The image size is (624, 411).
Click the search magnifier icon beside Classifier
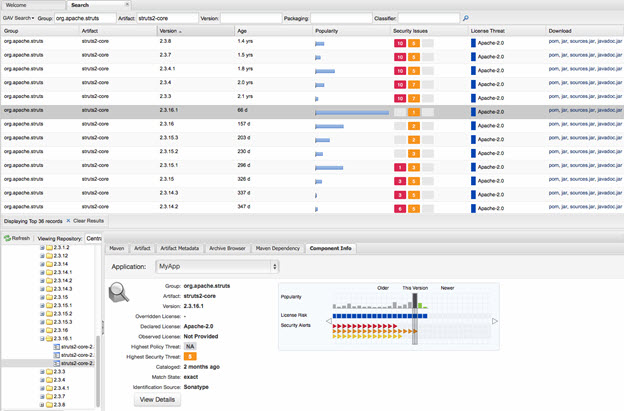tap(466, 18)
